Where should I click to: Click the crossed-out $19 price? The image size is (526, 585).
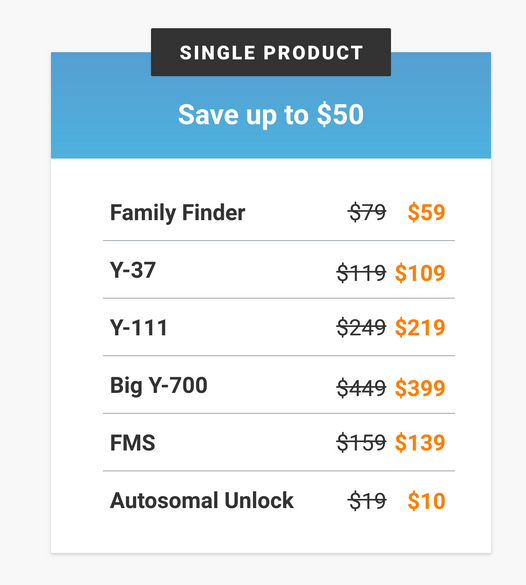[367, 501]
